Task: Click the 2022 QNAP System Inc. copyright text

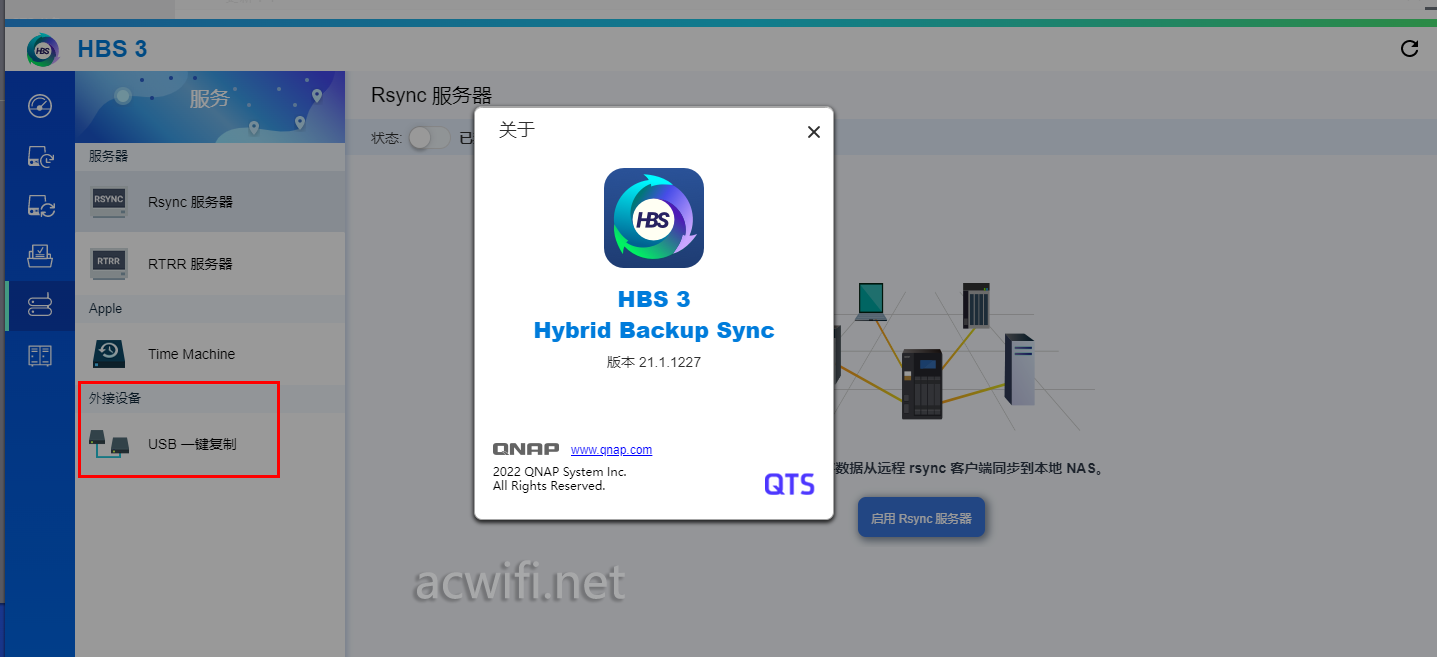Action: (560, 472)
